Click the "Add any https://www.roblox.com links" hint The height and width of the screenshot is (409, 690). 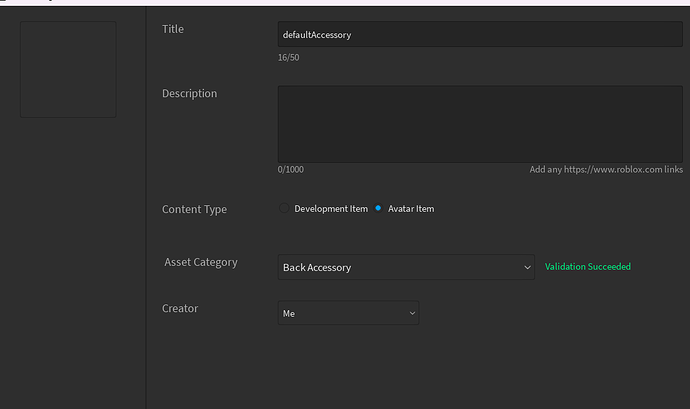tap(605, 170)
